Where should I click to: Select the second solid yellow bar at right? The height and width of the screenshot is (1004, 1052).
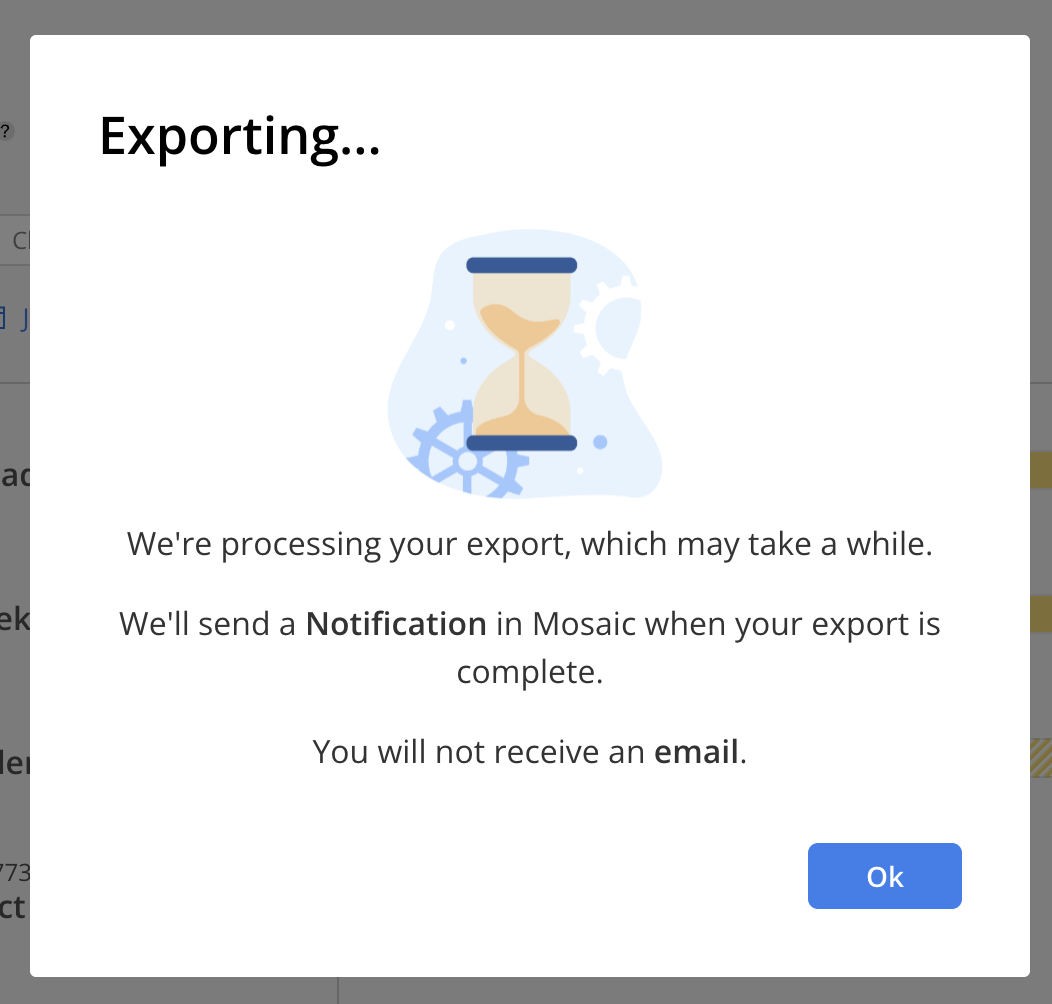pyautogui.click(x=1041, y=614)
